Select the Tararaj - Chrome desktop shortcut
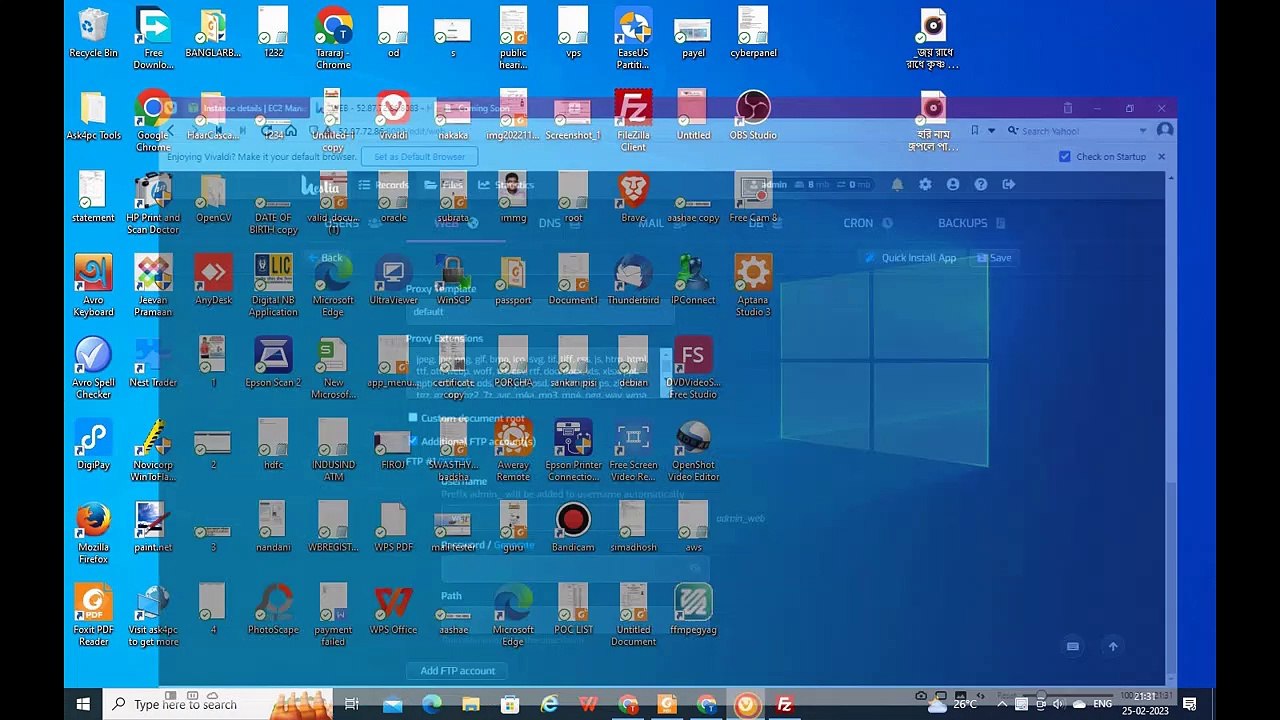Image resolution: width=1280 pixels, height=720 pixels. pyautogui.click(x=333, y=40)
